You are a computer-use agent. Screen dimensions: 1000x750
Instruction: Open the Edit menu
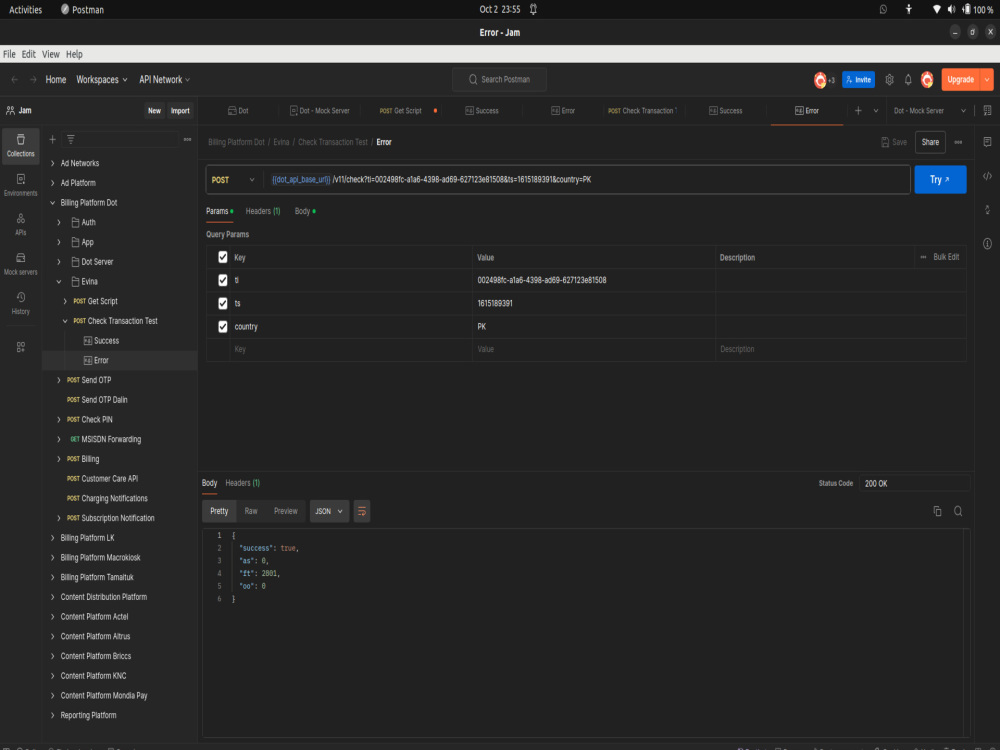[29, 54]
